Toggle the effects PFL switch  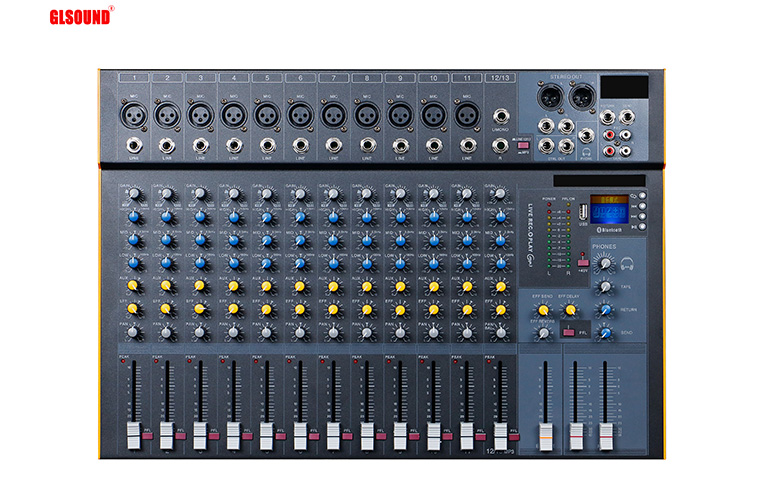(x=570, y=331)
